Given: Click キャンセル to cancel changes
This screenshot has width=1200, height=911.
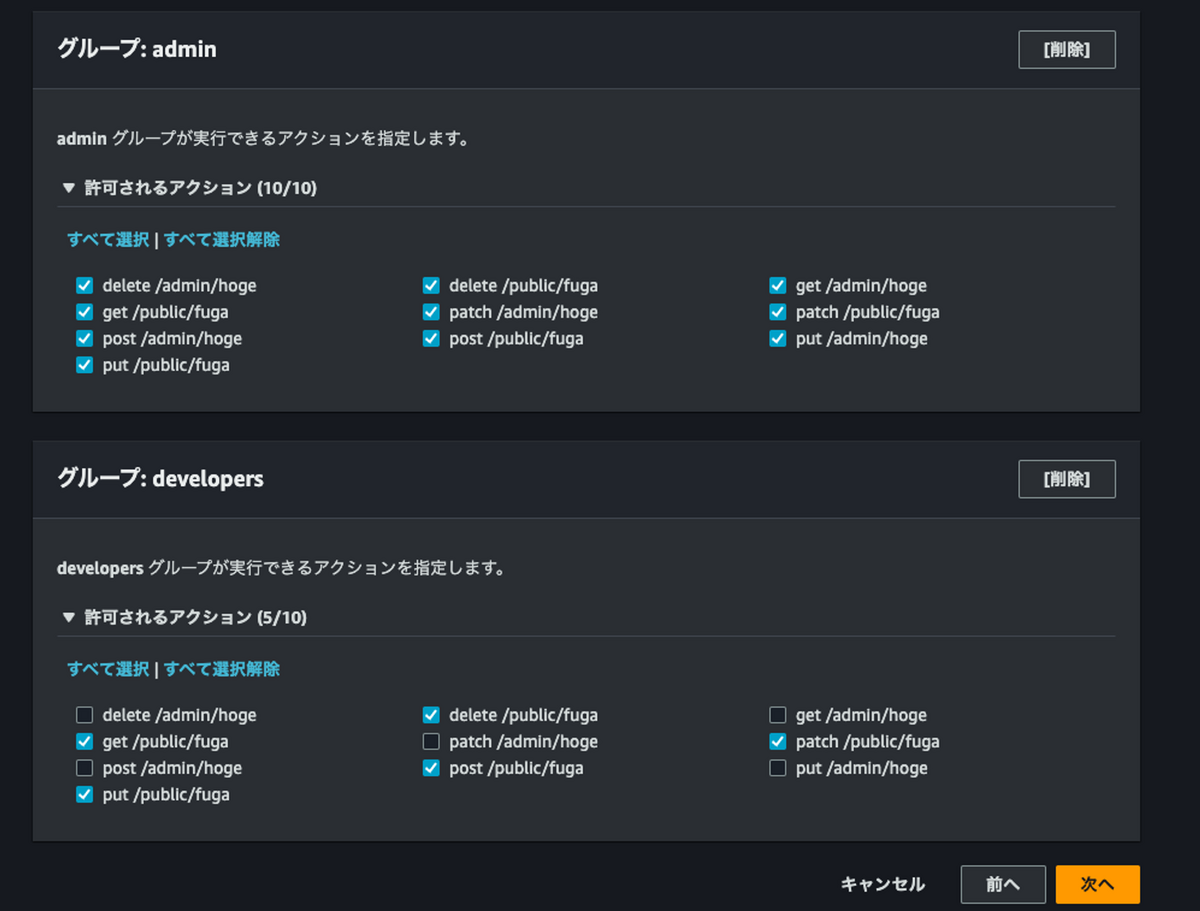Looking at the screenshot, I should point(883,884).
